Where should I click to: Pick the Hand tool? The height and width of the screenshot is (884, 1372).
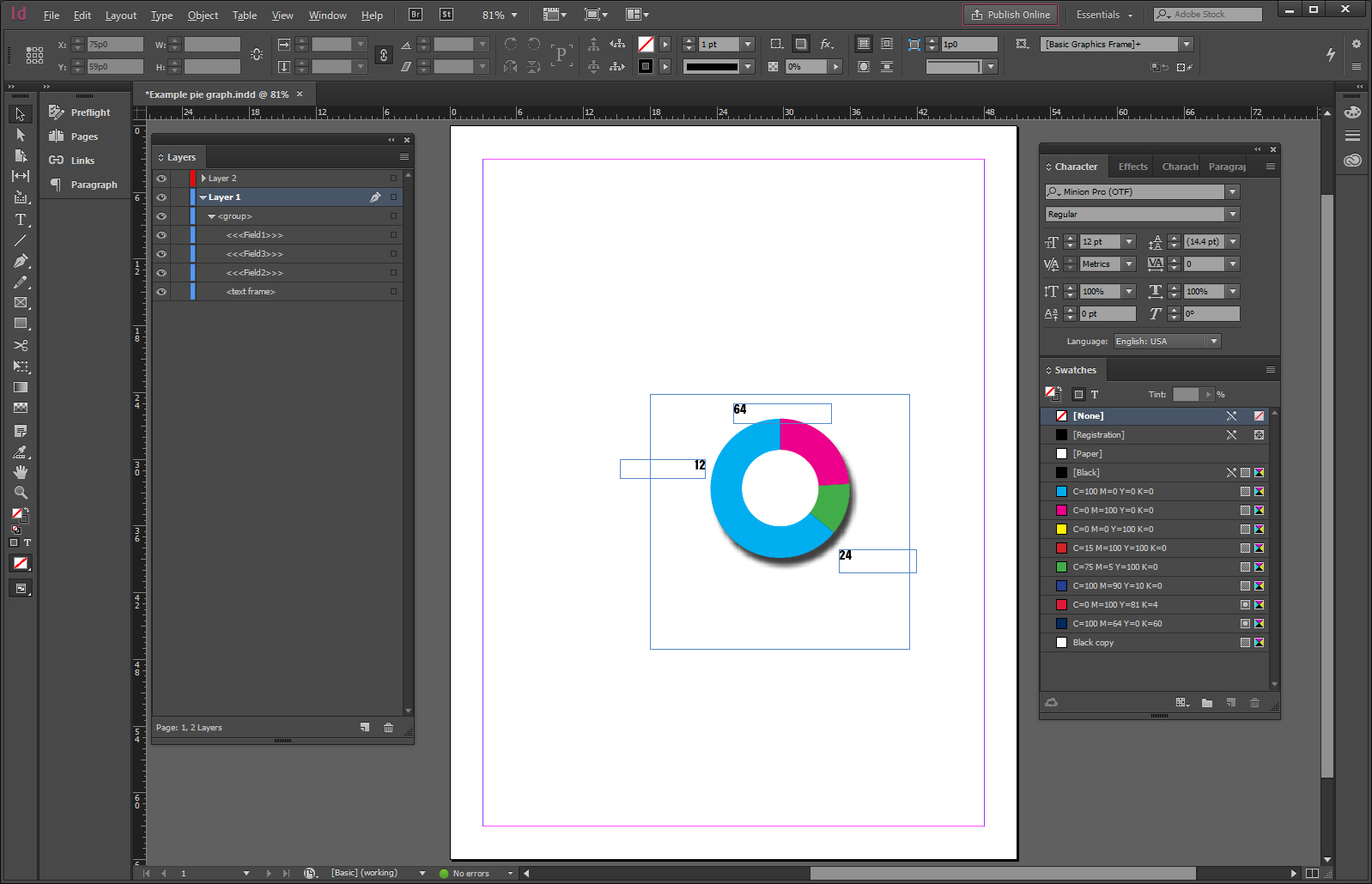pyautogui.click(x=21, y=472)
